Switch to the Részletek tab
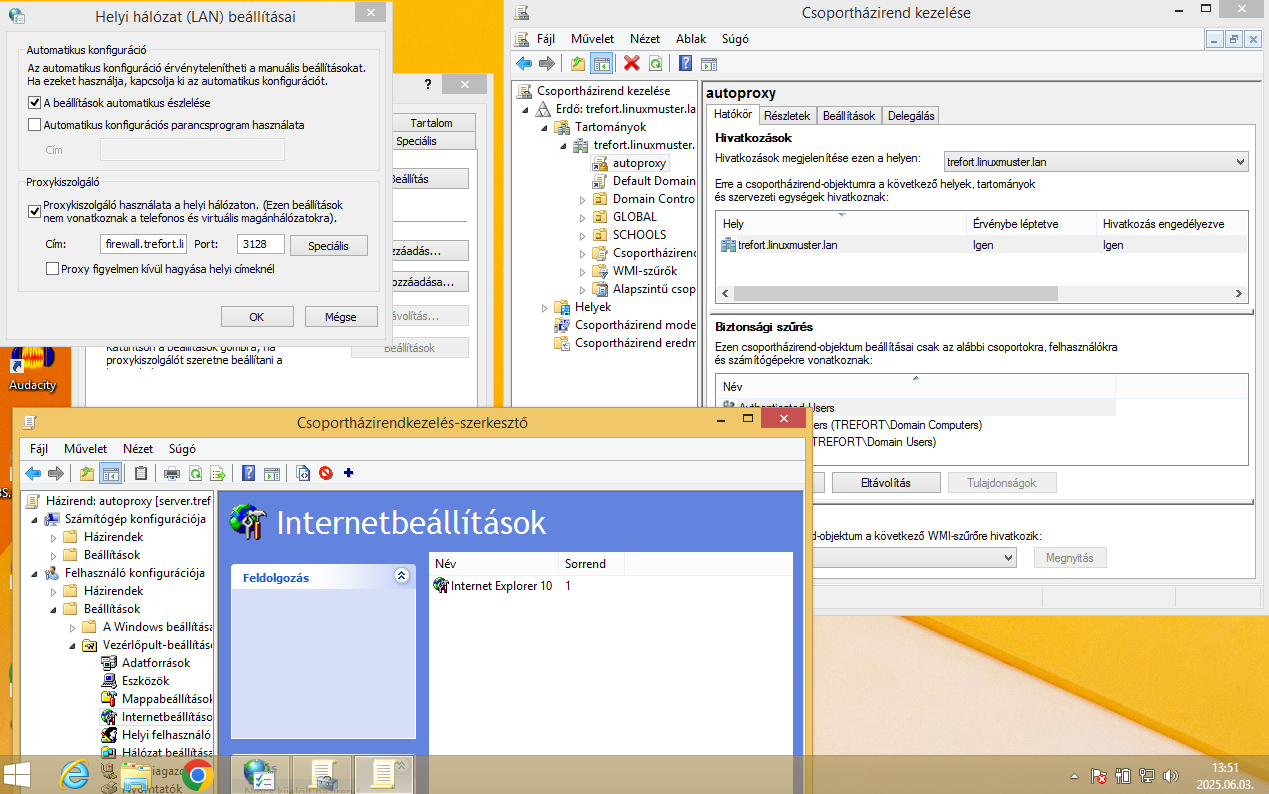 pos(787,116)
